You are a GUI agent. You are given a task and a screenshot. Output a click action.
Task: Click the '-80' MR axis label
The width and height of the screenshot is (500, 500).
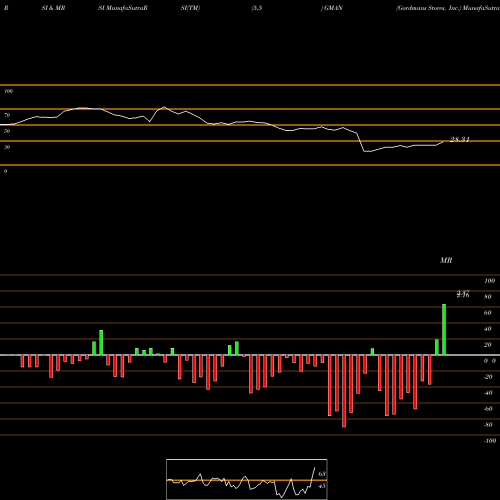point(488,425)
